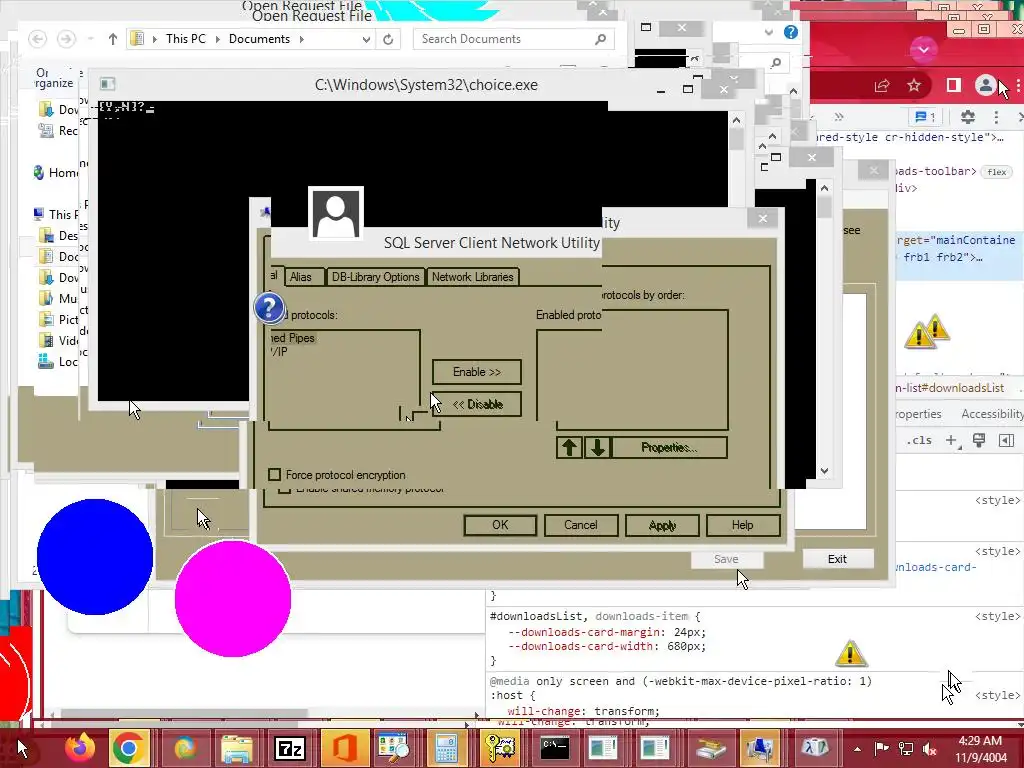Click the muted speaker tray icon
Screen dimensions: 1024x768
click(x=929, y=749)
